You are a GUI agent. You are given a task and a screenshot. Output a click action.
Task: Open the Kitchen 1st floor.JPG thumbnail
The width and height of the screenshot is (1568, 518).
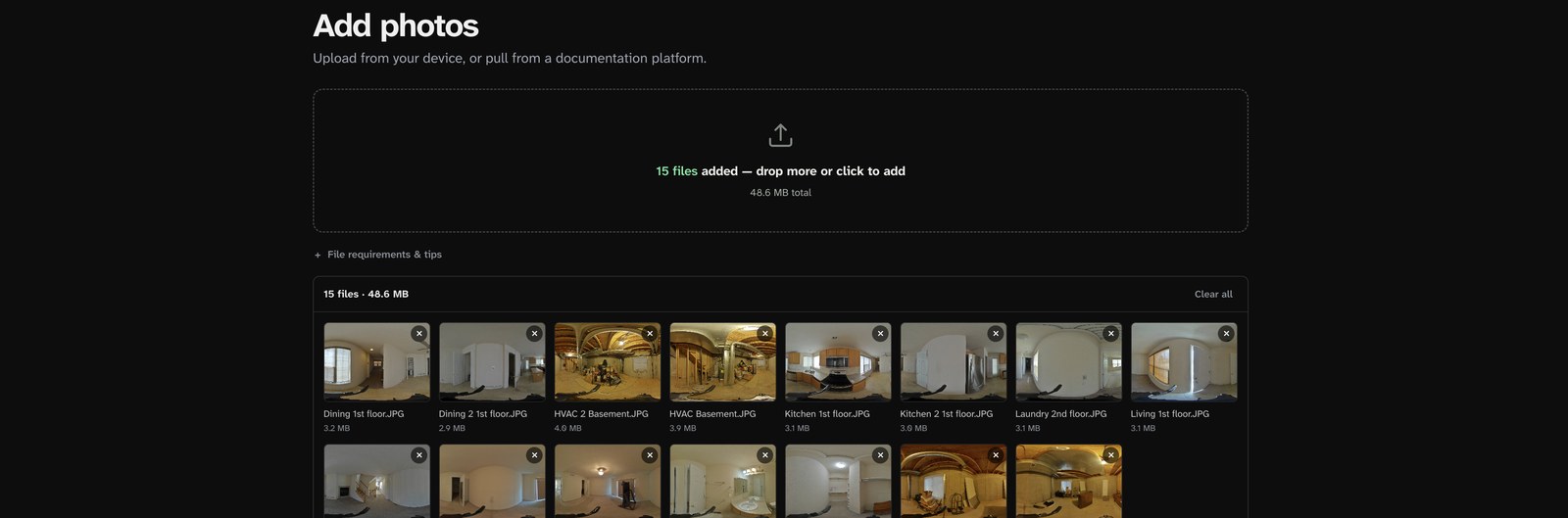[838, 362]
